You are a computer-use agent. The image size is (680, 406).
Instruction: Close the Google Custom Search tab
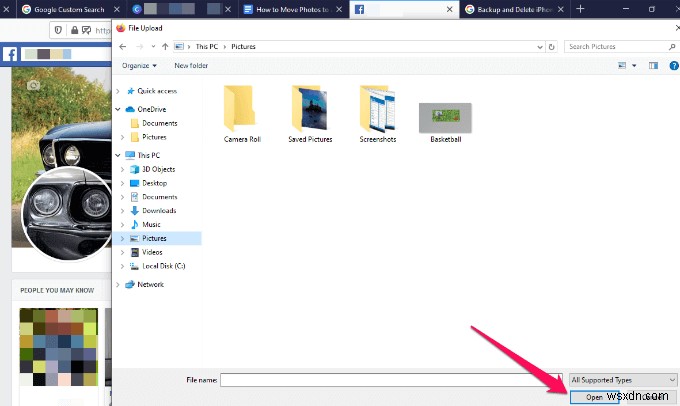[x=117, y=9]
